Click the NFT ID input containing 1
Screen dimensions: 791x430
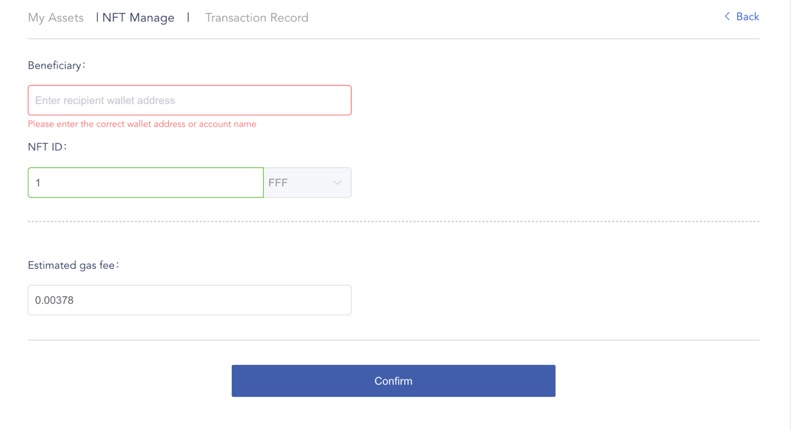point(146,183)
